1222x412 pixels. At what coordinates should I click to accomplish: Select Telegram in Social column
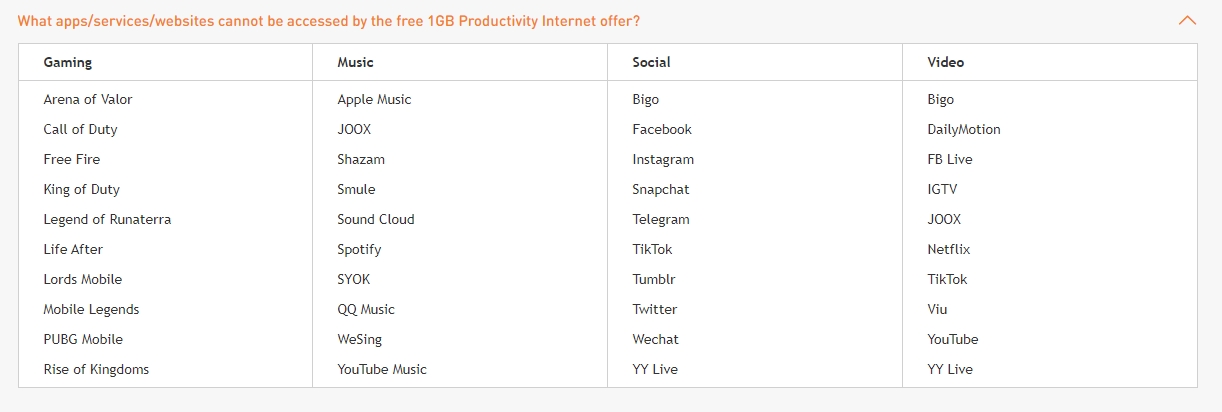tap(661, 219)
